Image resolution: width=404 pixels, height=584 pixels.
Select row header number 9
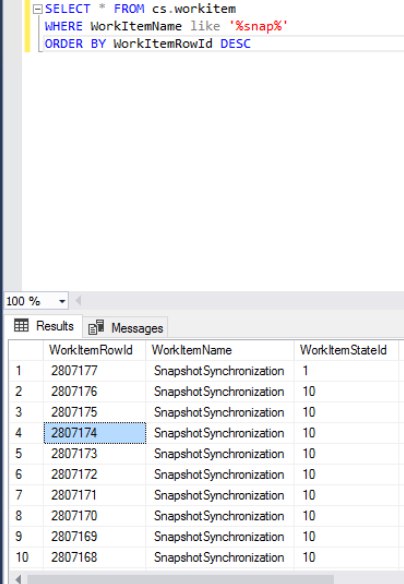click(x=26, y=537)
